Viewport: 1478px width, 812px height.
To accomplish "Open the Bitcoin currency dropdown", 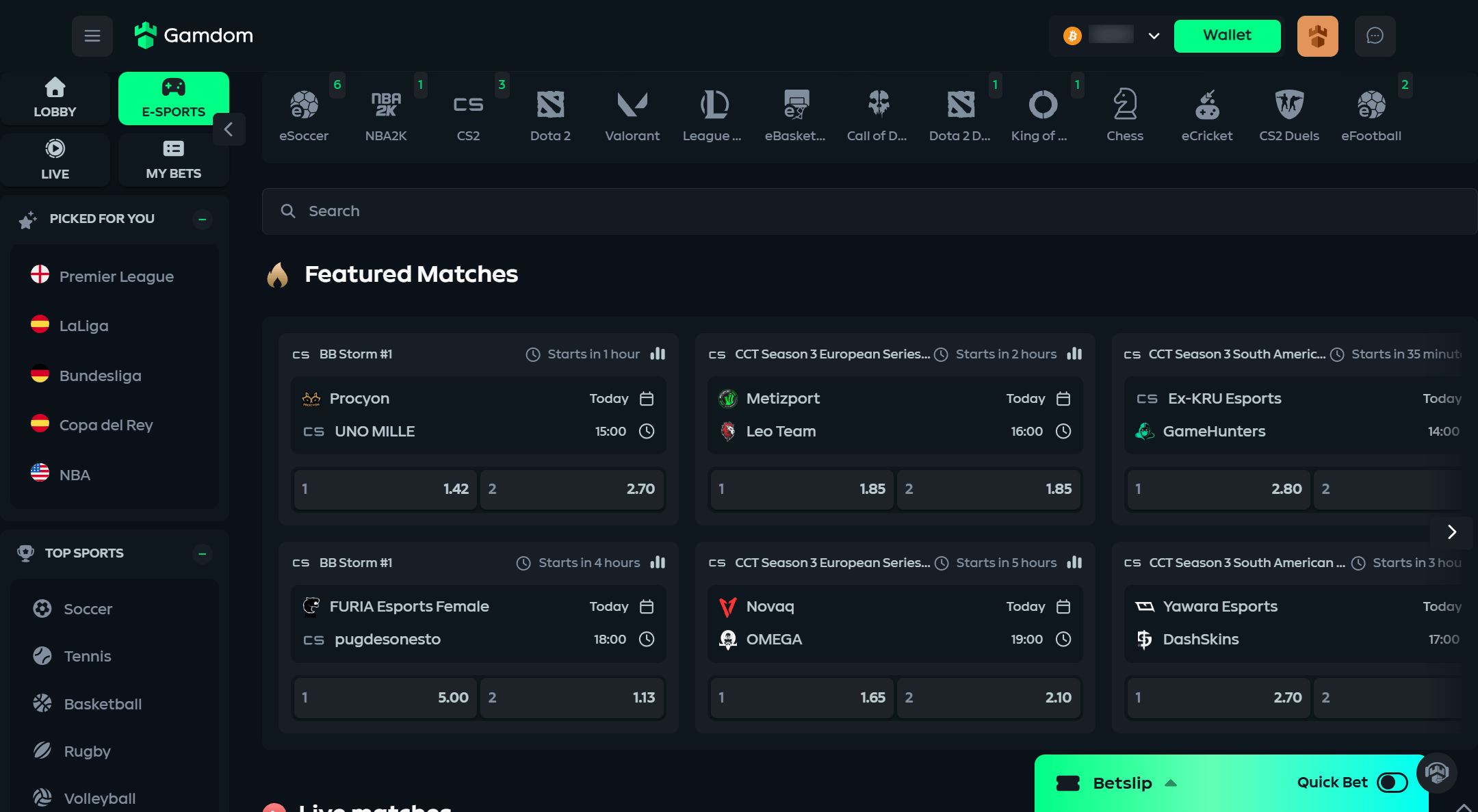I will pyautogui.click(x=1154, y=36).
